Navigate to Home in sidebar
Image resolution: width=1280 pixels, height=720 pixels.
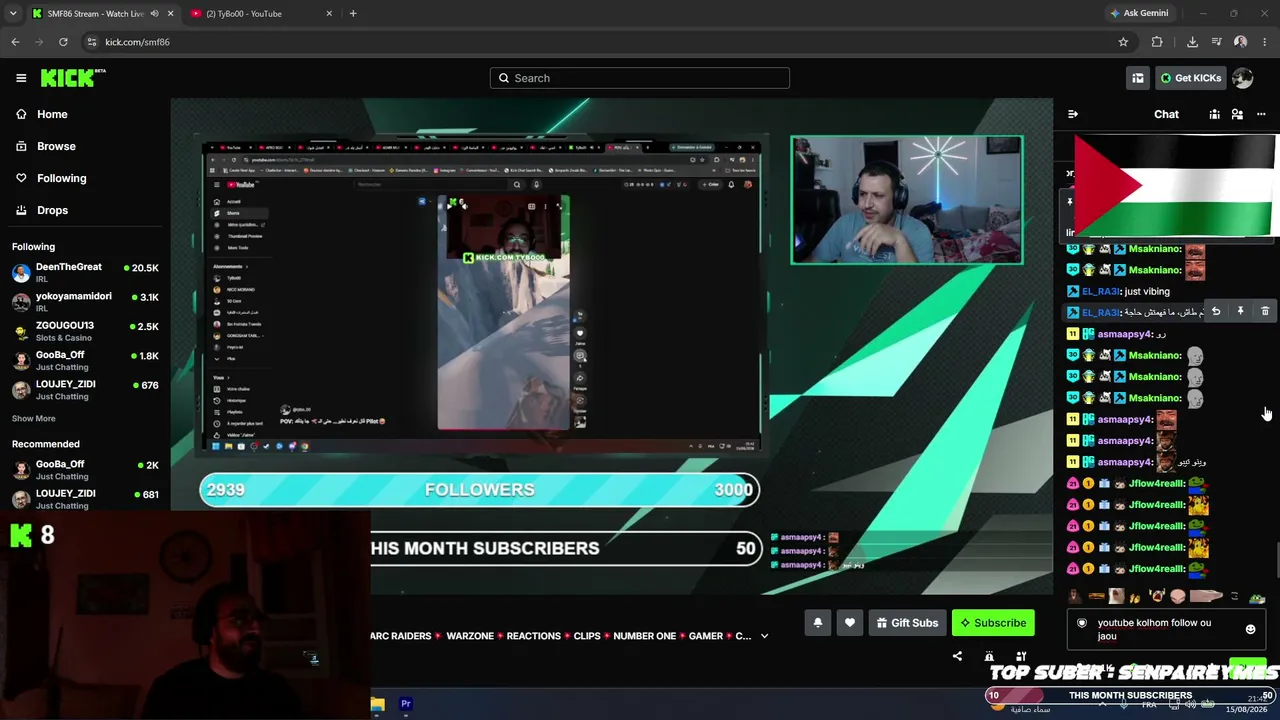tap(42, 114)
